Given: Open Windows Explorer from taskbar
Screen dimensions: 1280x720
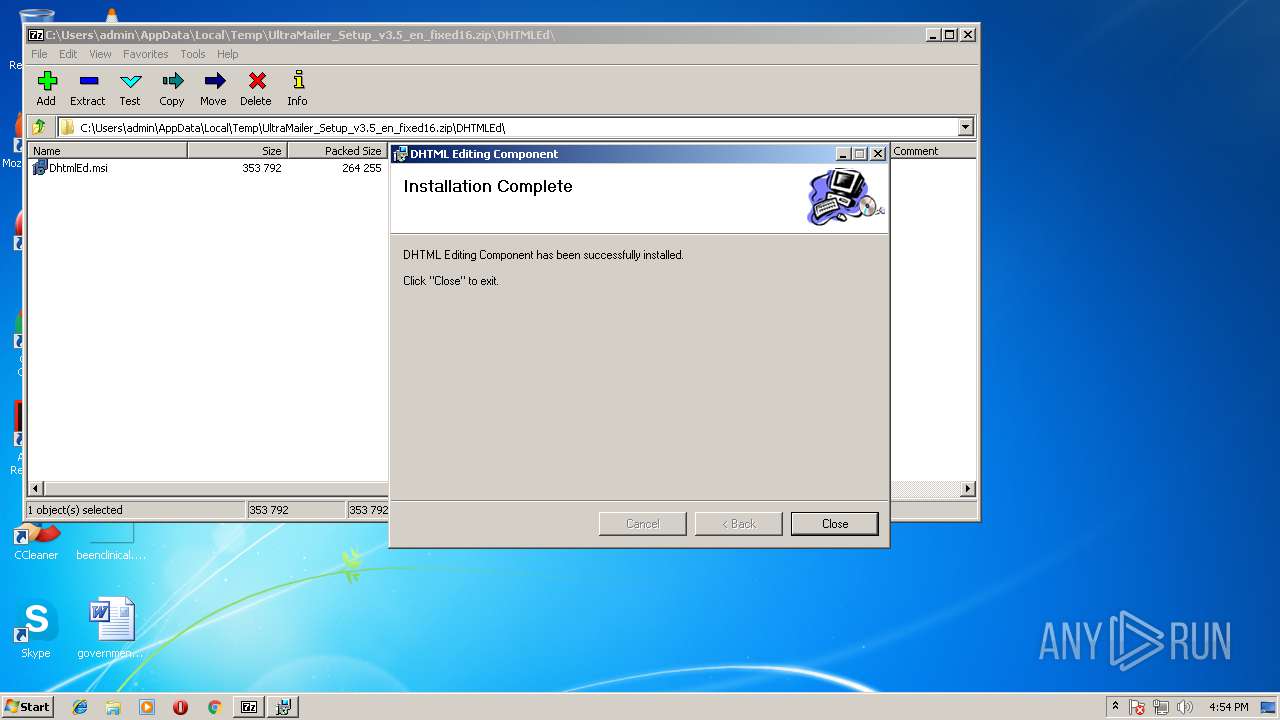Looking at the screenshot, I should point(113,707).
